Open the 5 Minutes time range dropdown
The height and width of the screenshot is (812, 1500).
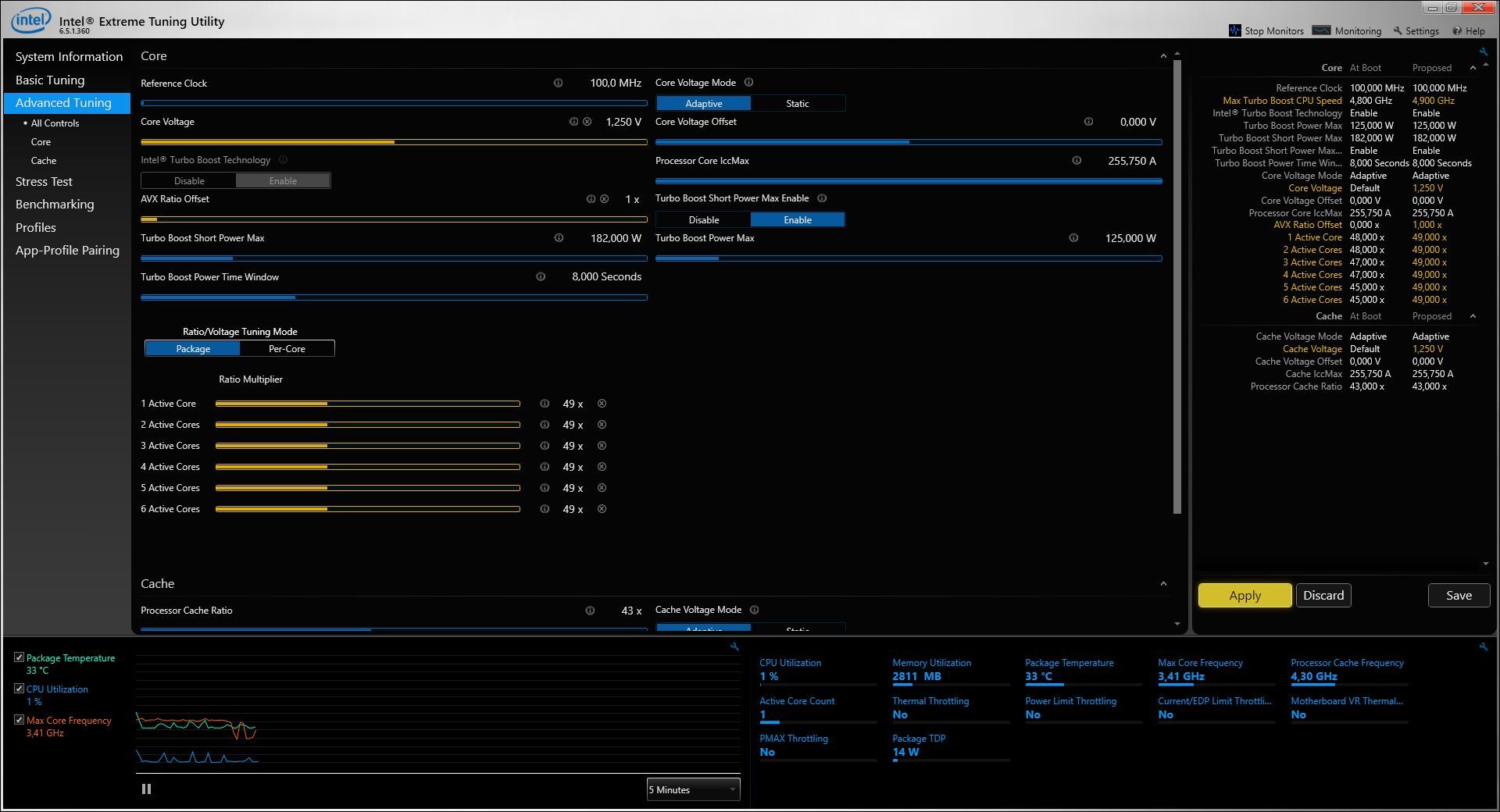point(693,789)
